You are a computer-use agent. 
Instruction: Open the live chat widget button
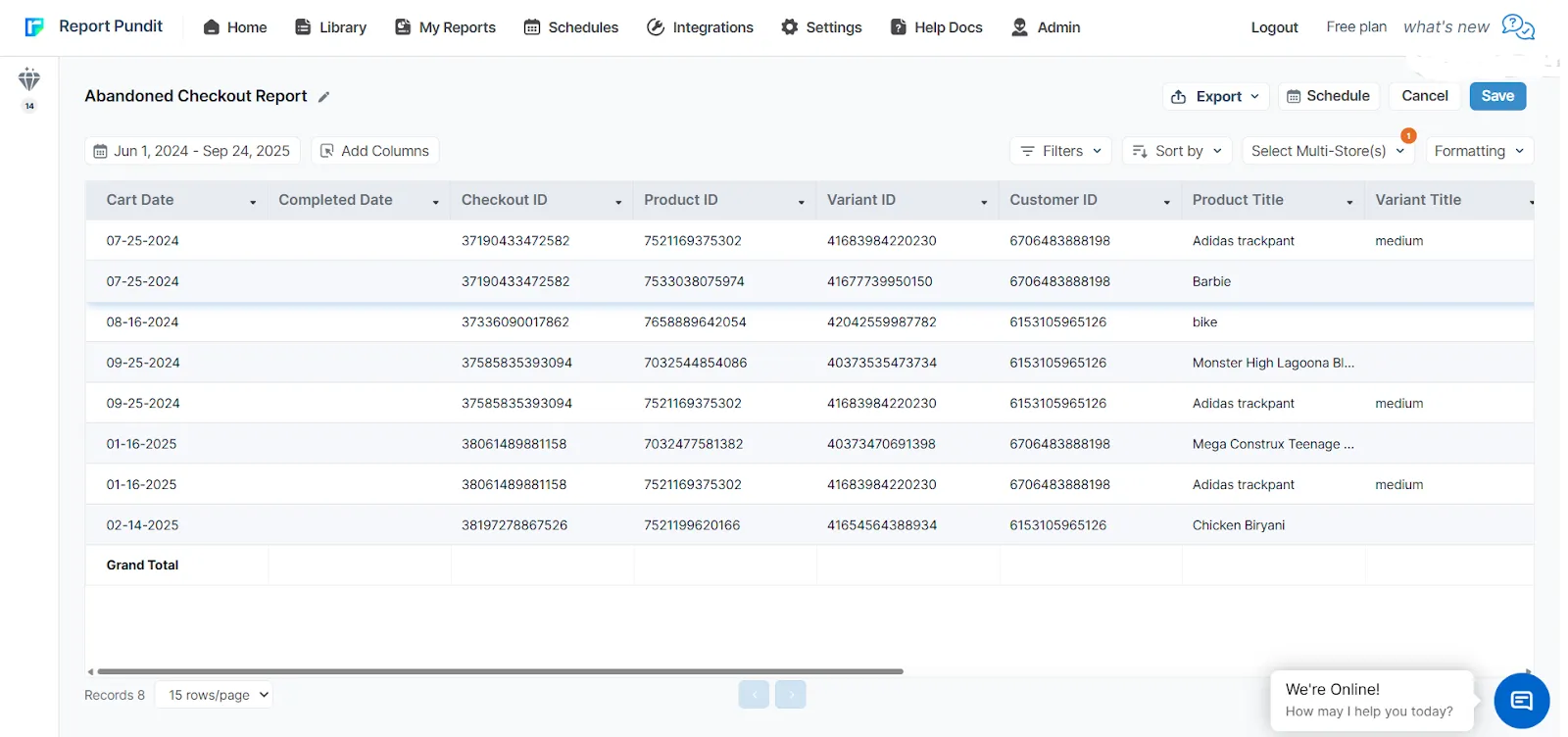(x=1521, y=700)
